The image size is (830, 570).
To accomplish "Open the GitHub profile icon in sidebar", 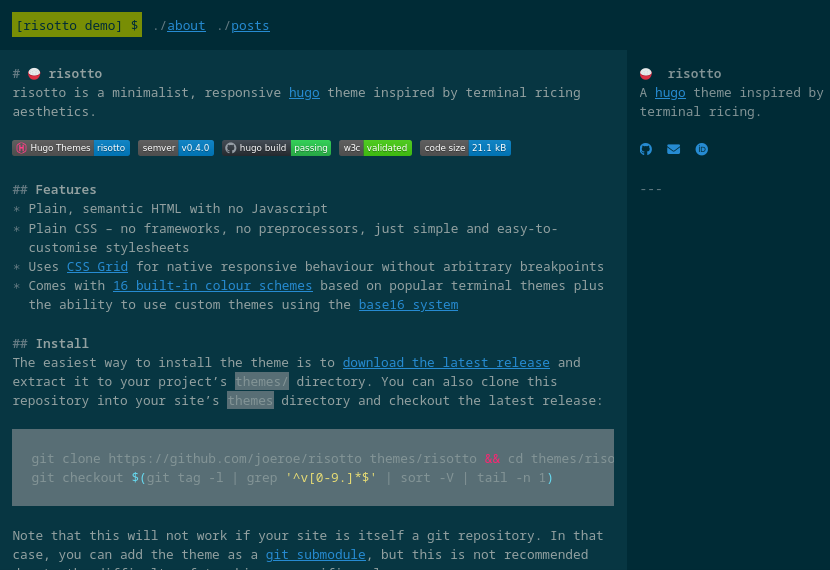I will [x=645, y=149].
